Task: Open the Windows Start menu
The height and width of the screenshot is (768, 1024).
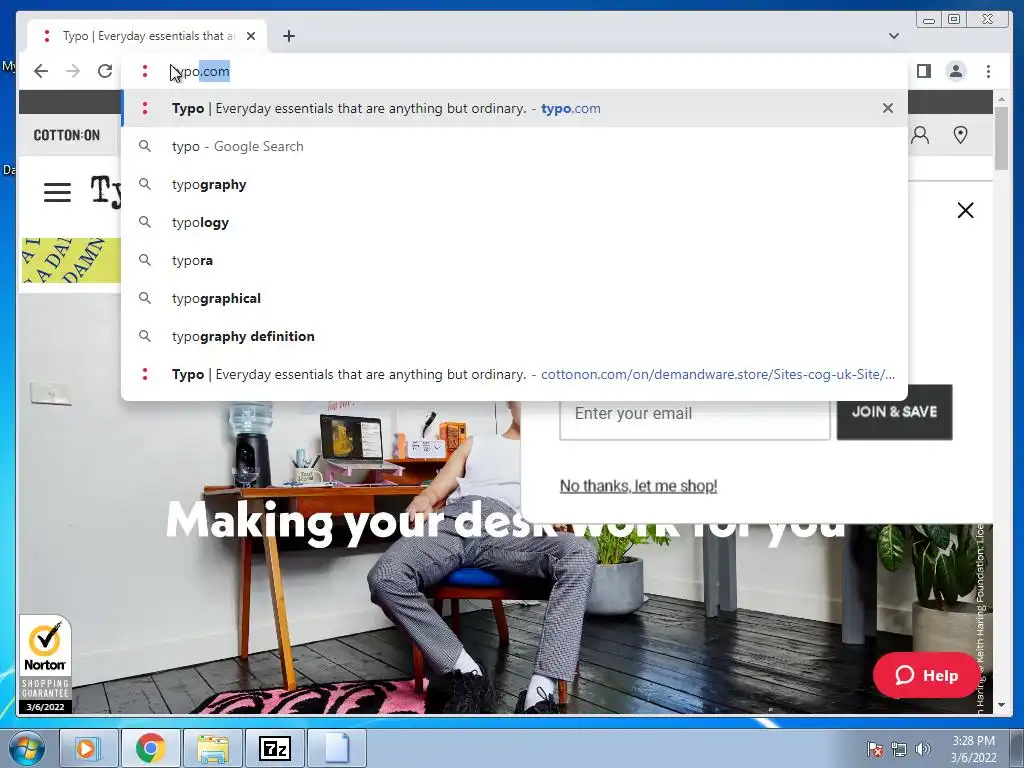Action: tap(26, 748)
